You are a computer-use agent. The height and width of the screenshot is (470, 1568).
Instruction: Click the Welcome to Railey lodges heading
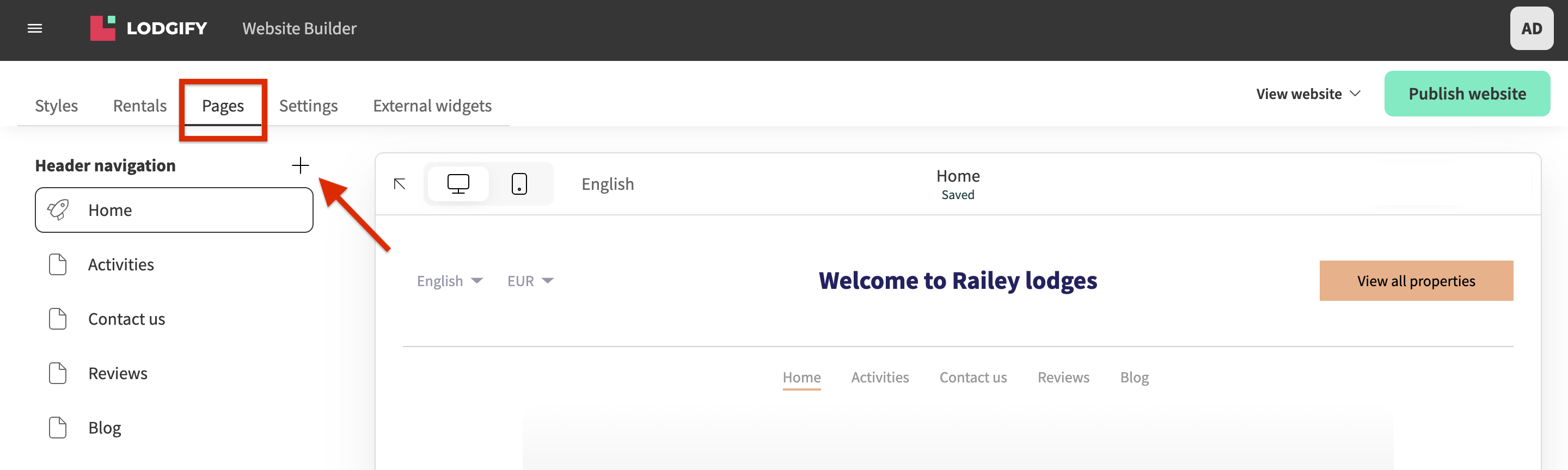(x=958, y=281)
